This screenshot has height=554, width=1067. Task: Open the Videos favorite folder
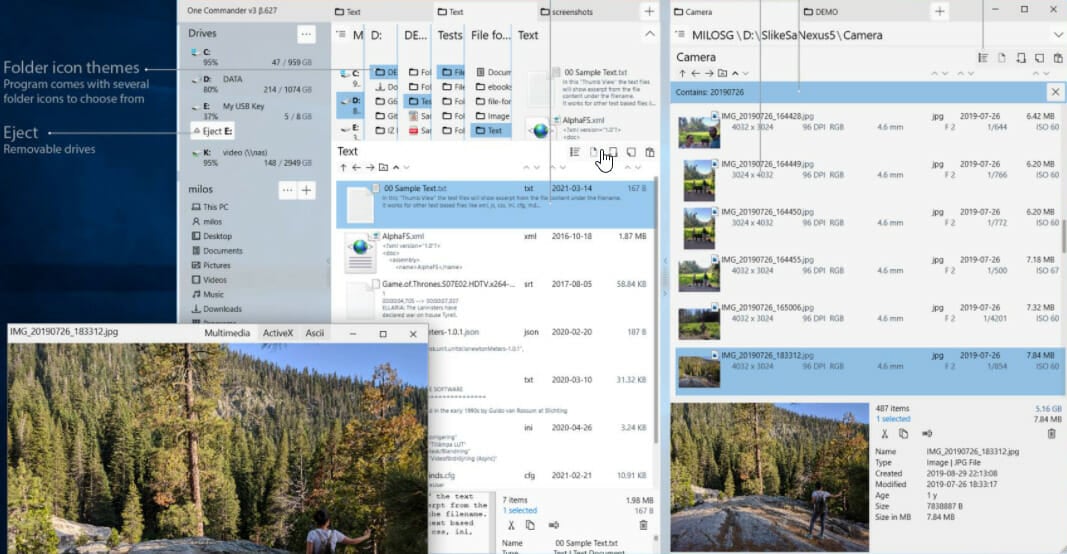209,280
